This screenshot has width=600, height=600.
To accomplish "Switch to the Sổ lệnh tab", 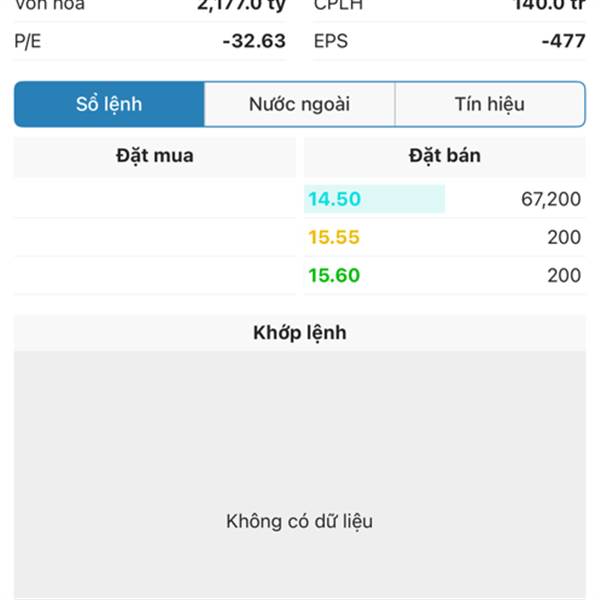I will (x=109, y=104).
